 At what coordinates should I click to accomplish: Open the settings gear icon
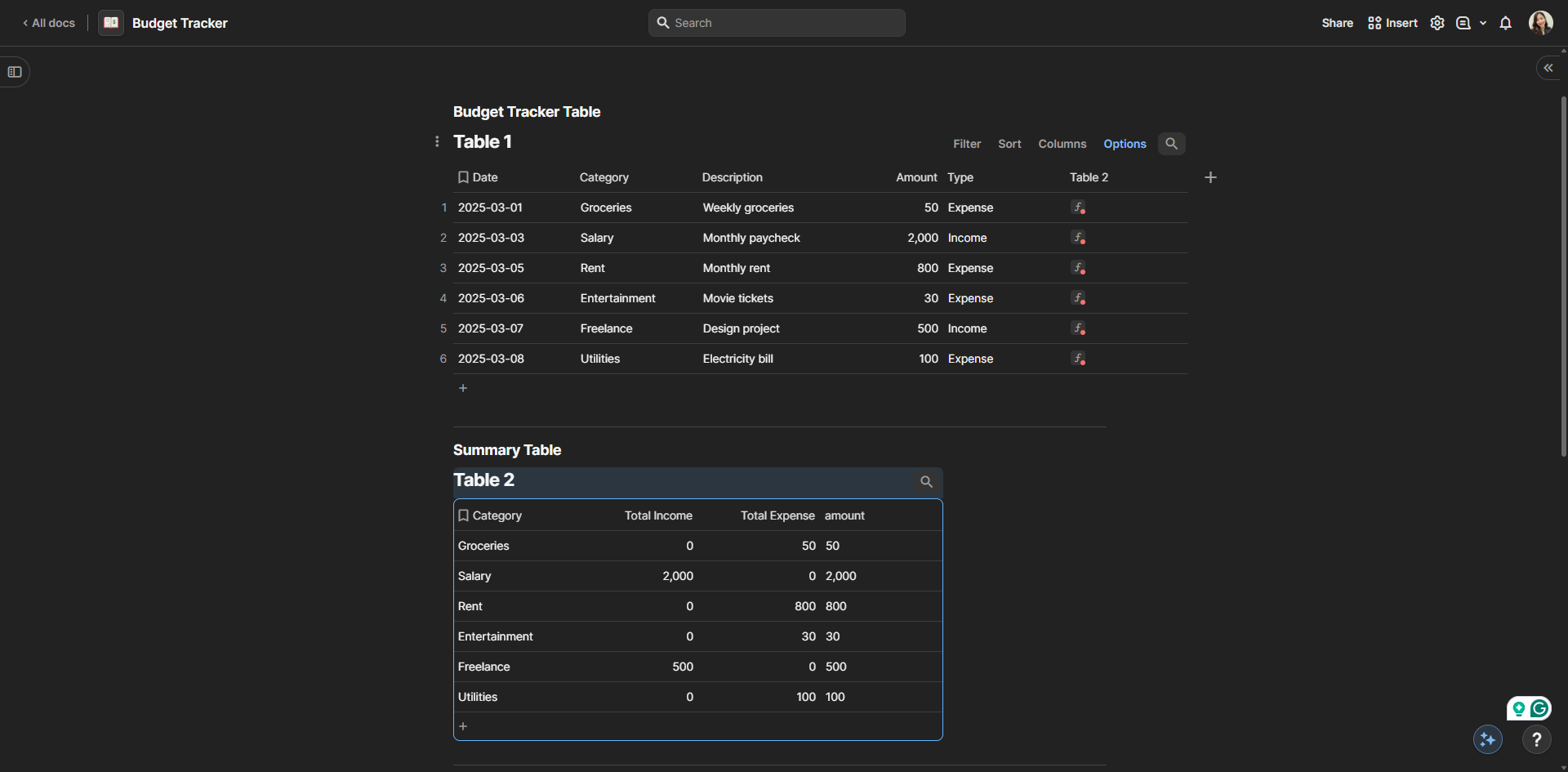pyautogui.click(x=1437, y=23)
